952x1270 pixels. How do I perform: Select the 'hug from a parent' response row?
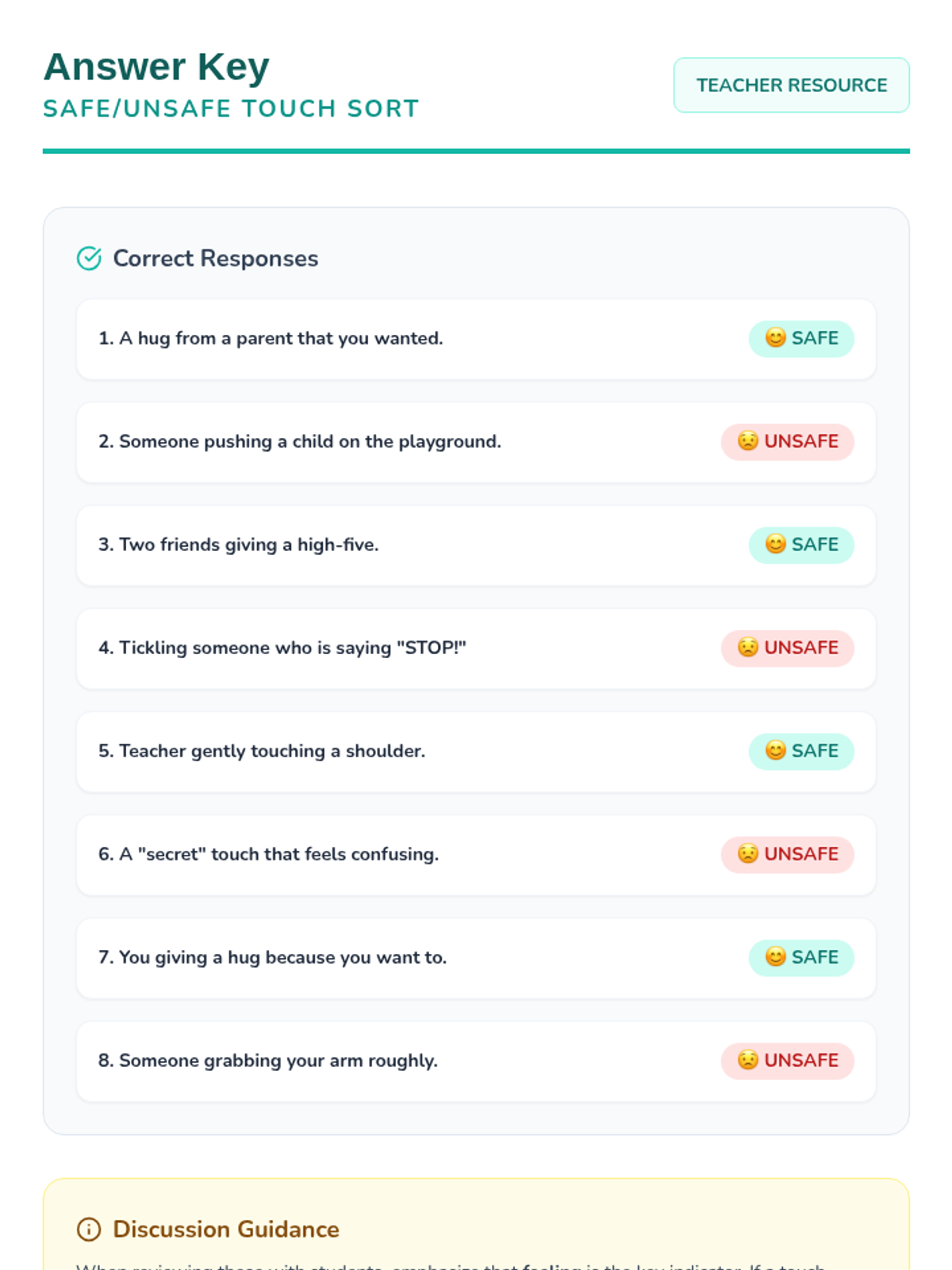(476, 339)
